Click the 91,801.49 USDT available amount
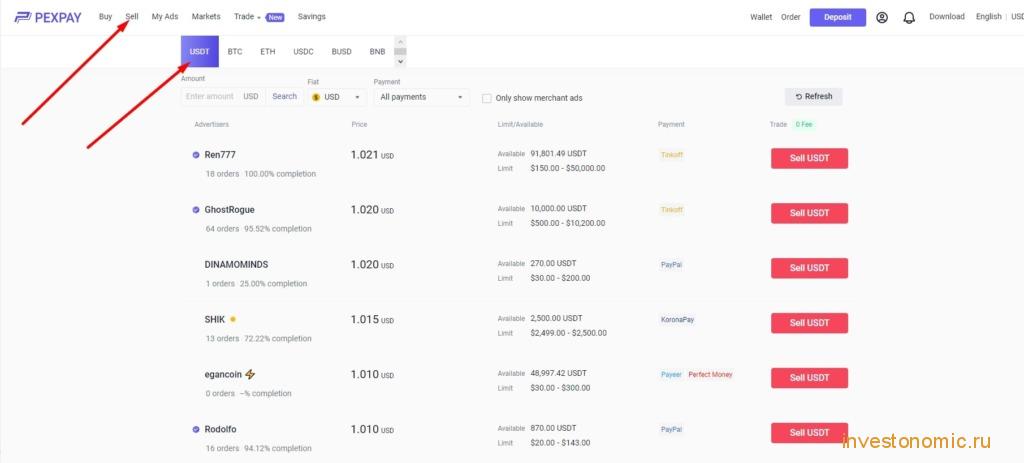This screenshot has height=463, width=1024. 558,154
